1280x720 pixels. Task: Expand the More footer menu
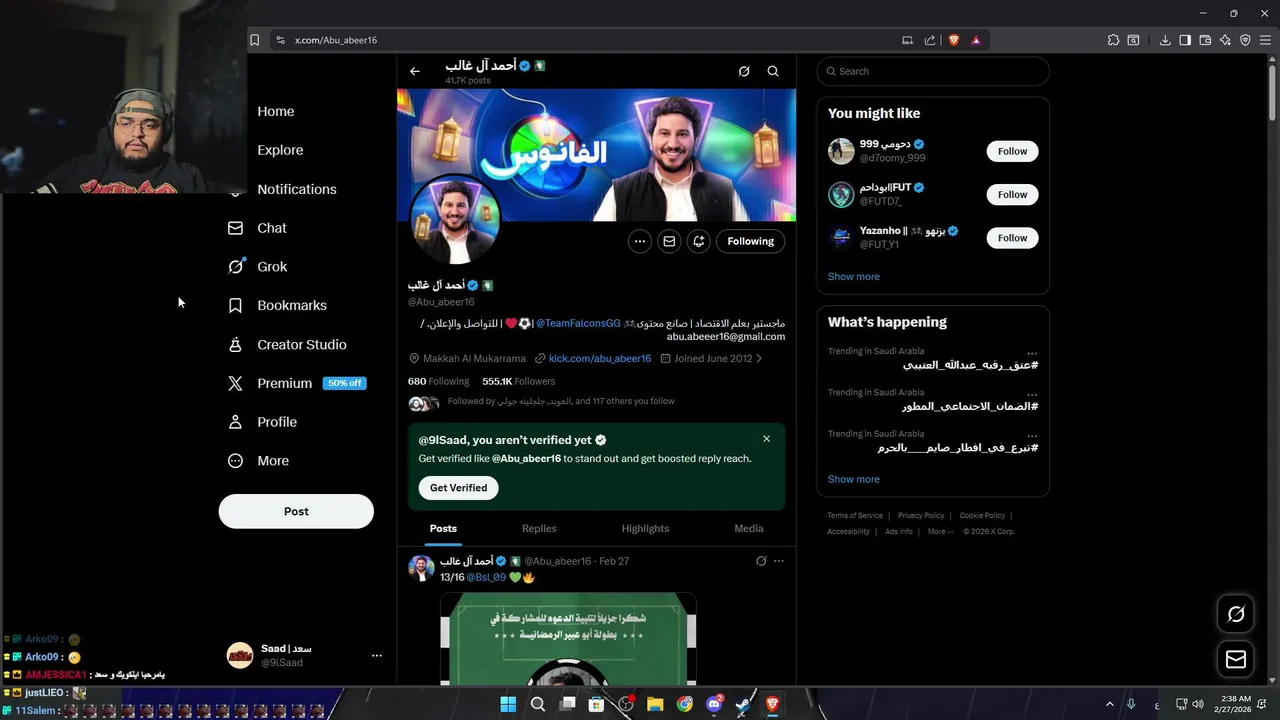(939, 532)
